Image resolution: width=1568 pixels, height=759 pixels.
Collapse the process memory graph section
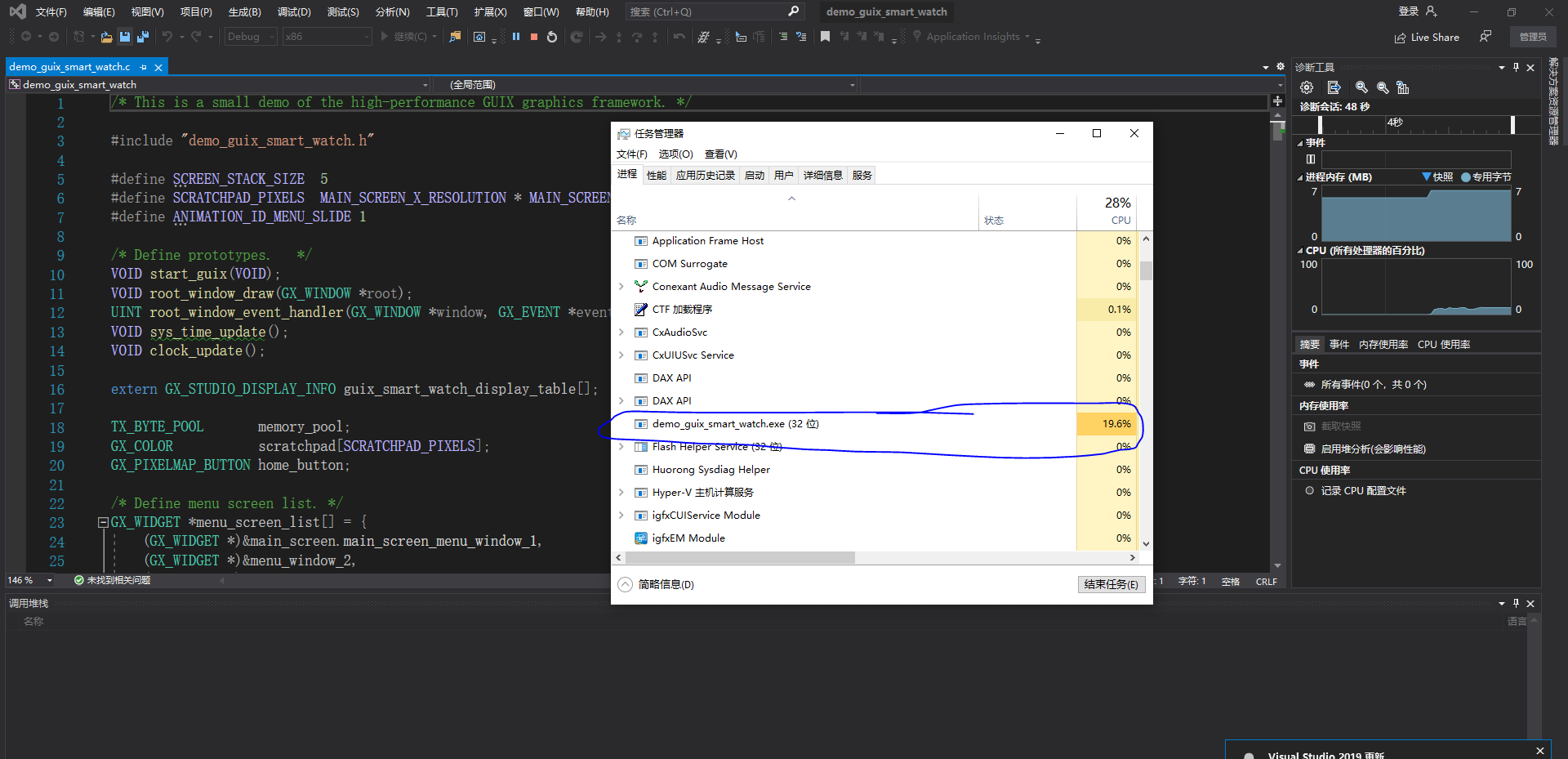click(x=1300, y=177)
